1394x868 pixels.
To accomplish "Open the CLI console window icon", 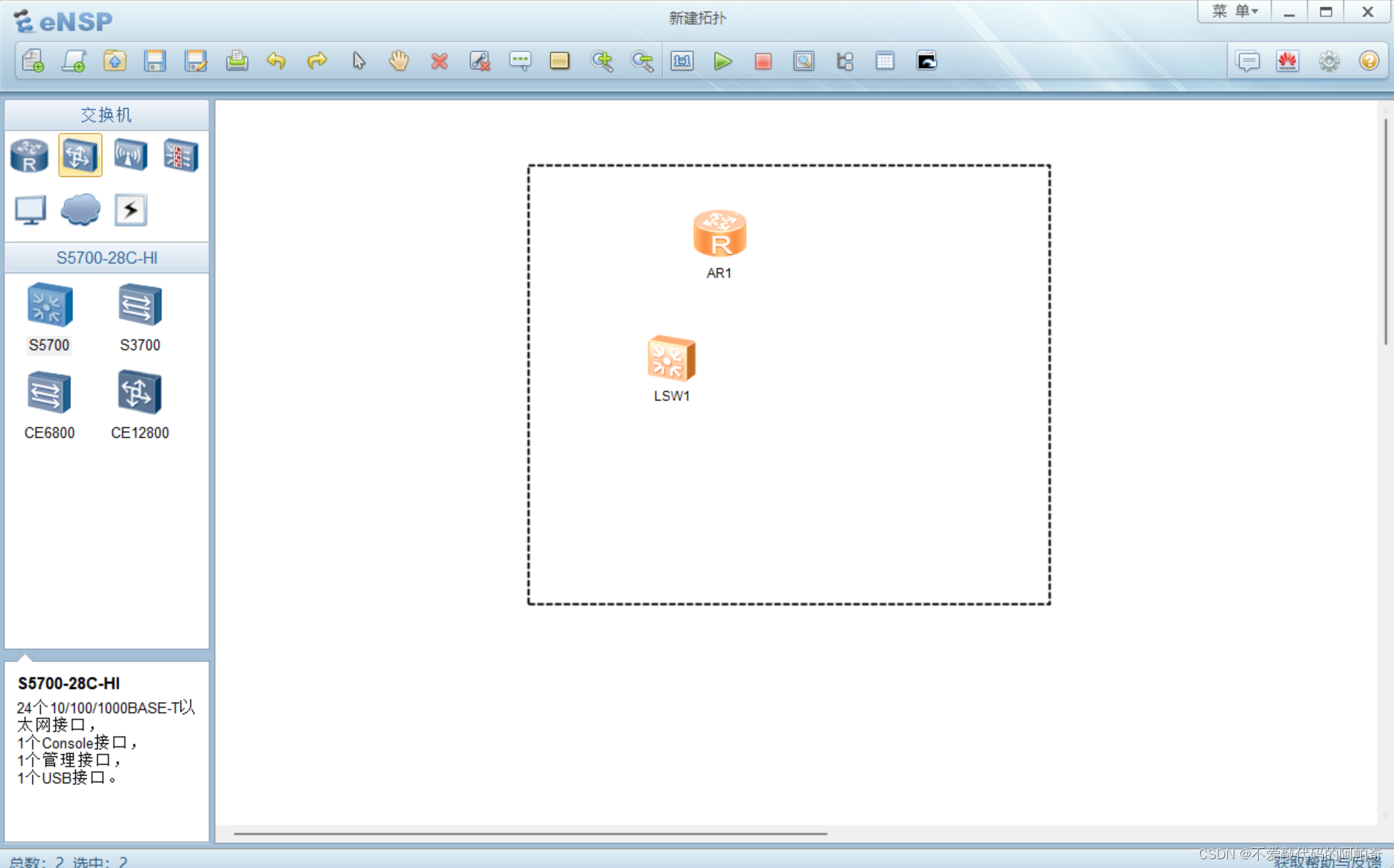I will [927, 61].
